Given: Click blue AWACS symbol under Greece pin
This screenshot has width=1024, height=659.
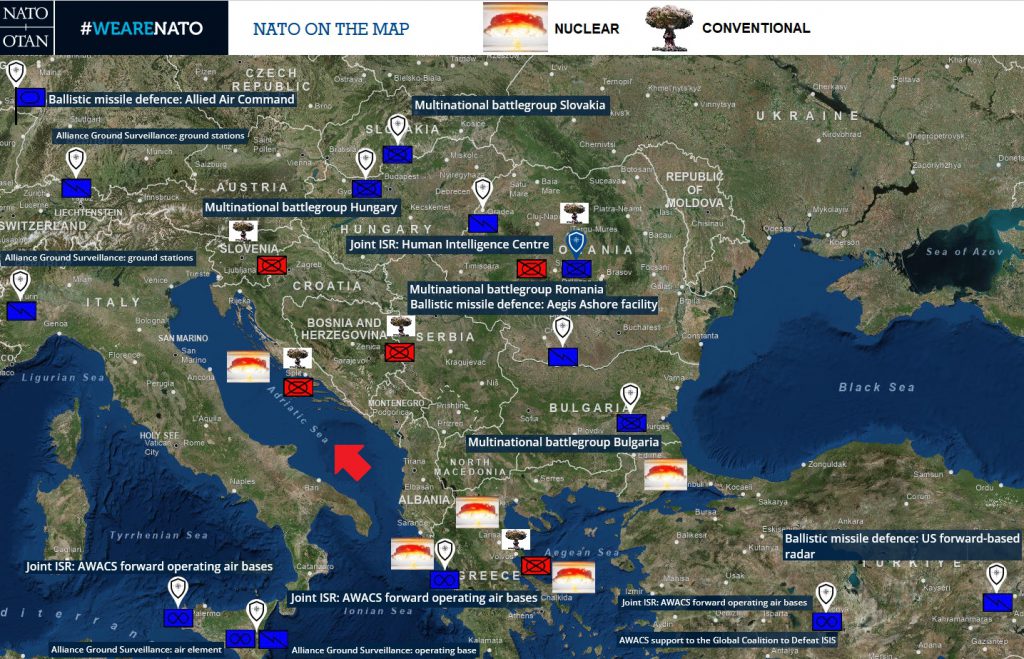Looking at the screenshot, I should pos(445,579).
